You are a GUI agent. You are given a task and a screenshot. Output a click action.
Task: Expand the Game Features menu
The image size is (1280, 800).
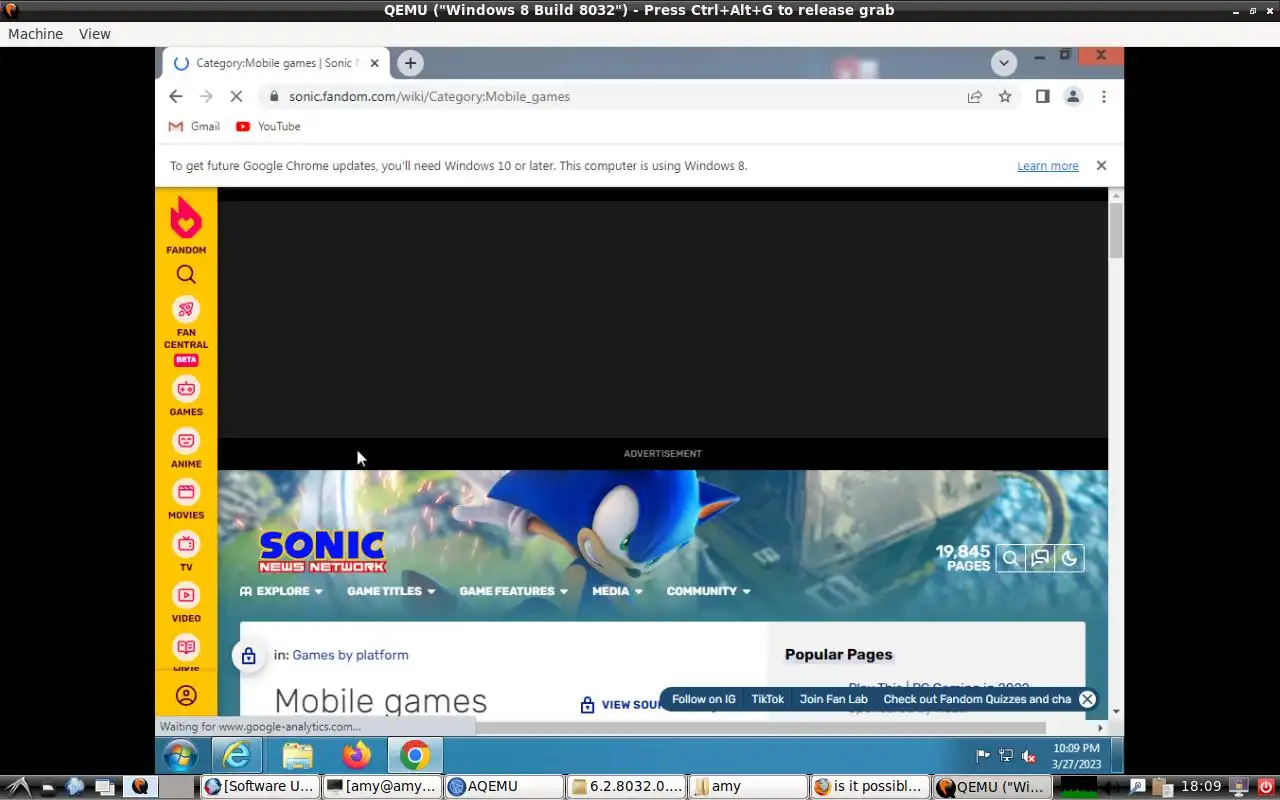pyautogui.click(x=514, y=591)
